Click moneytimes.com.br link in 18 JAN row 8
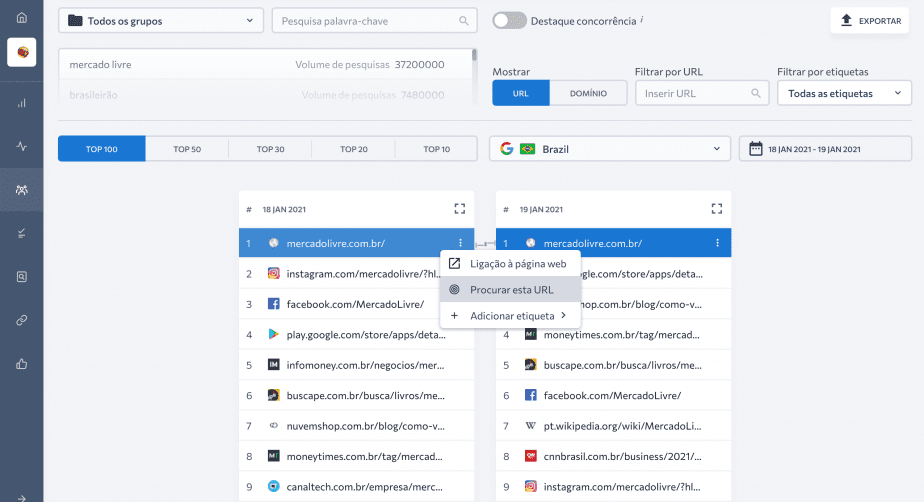This screenshot has height=502, width=924. click(364, 457)
